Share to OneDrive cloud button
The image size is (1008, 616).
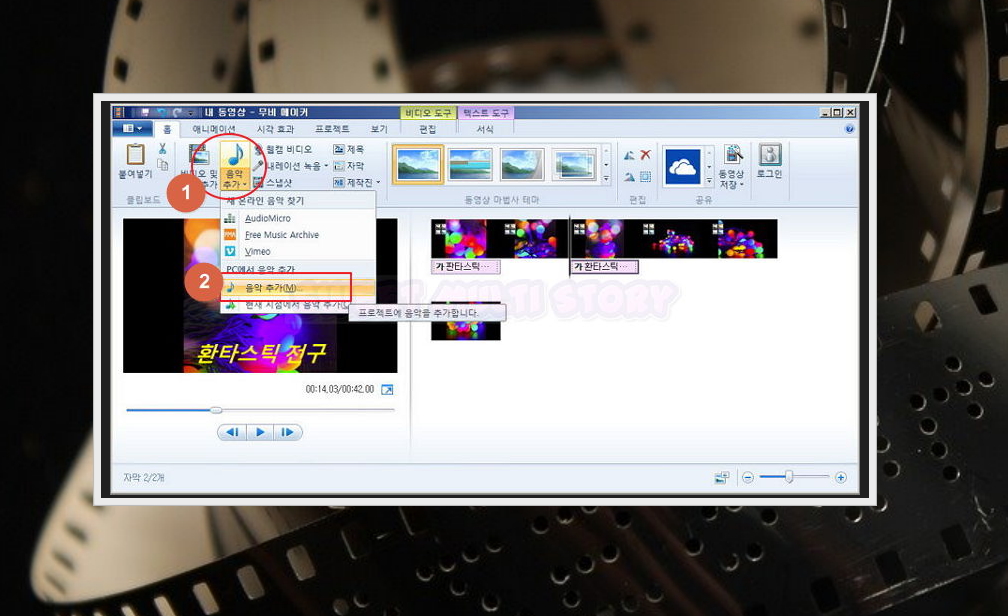(x=682, y=166)
